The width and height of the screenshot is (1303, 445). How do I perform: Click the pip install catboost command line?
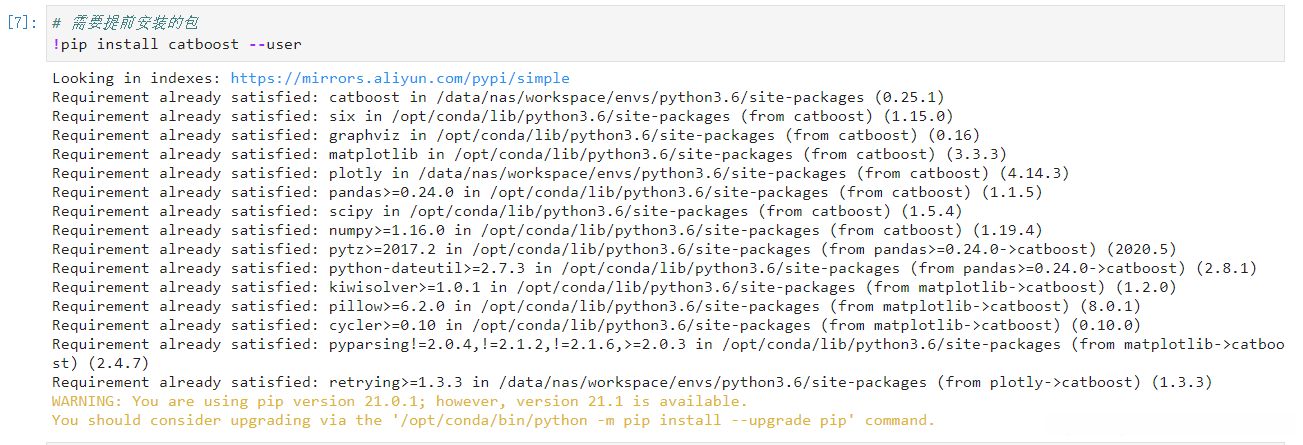(x=177, y=44)
